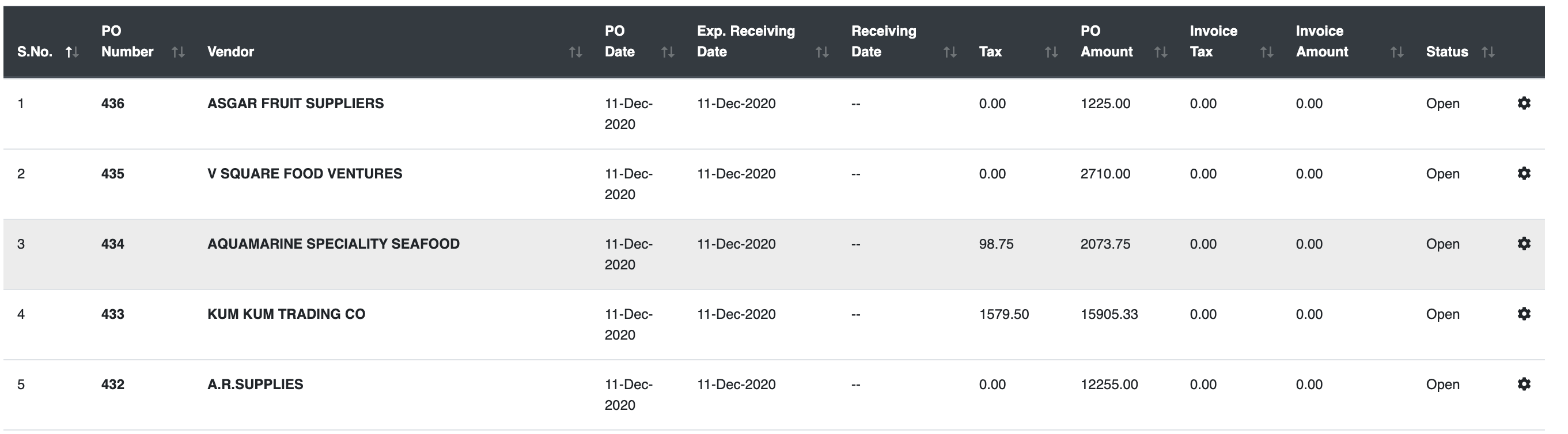Click sort control on Receiving Date column

[x=949, y=52]
